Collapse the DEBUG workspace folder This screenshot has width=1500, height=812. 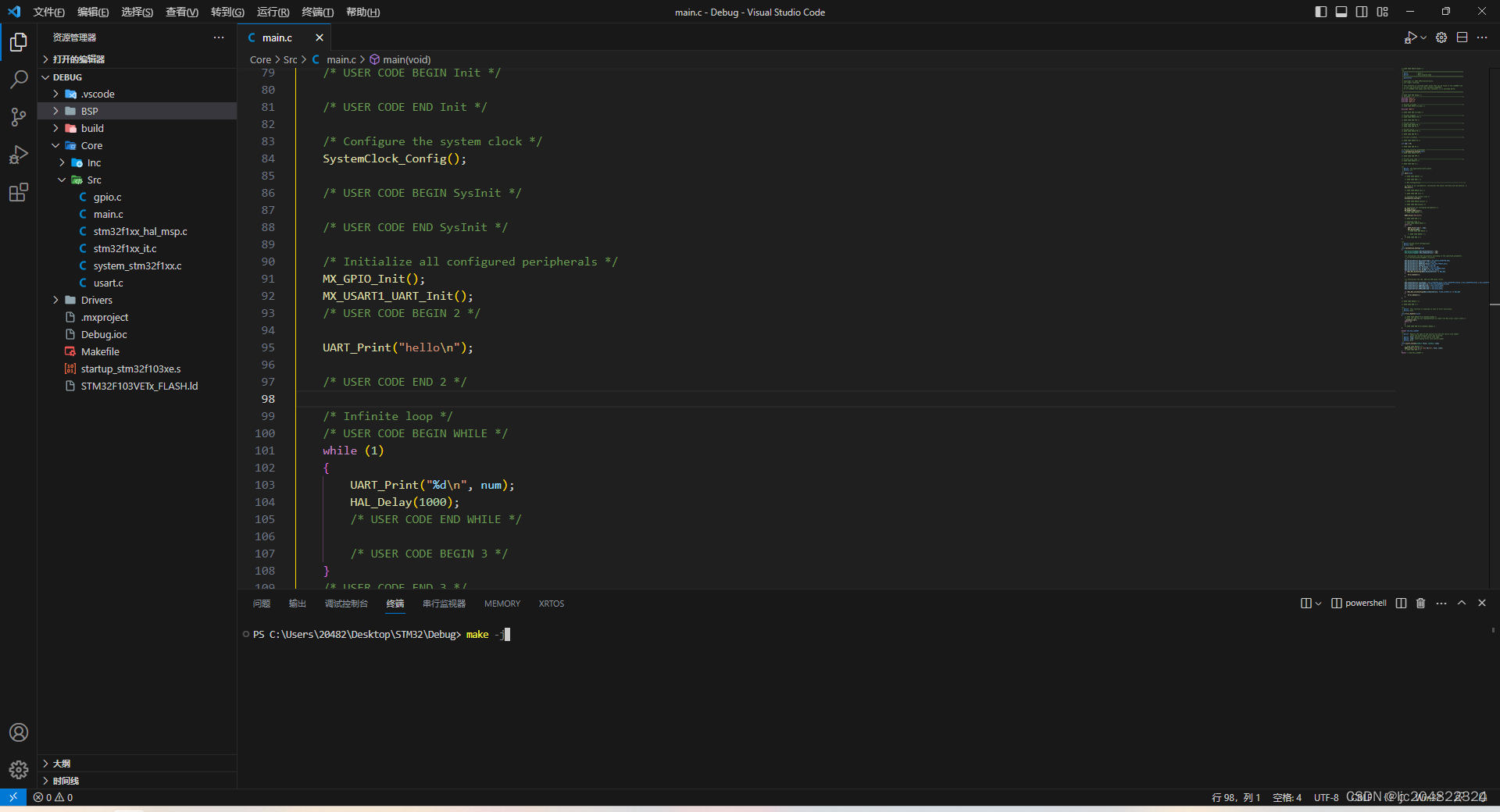click(137, 77)
